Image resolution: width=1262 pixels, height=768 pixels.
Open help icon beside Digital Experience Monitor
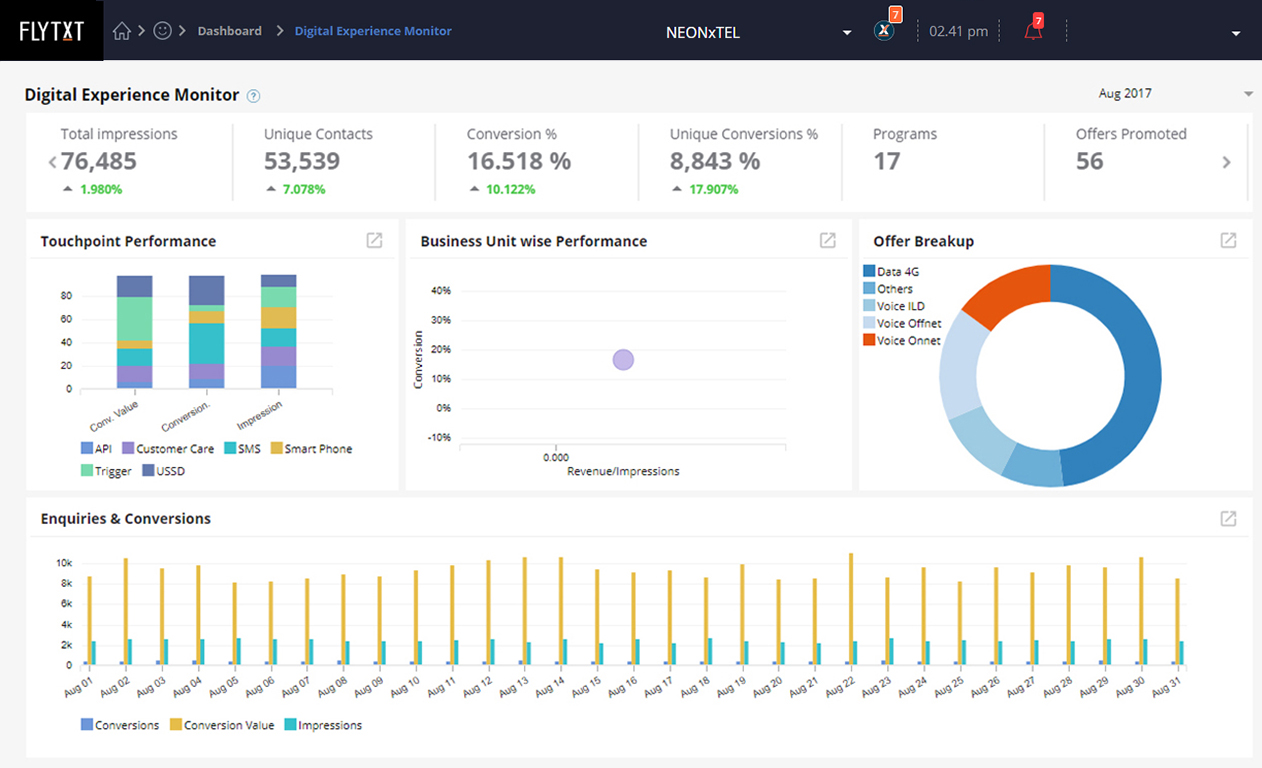click(254, 96)
